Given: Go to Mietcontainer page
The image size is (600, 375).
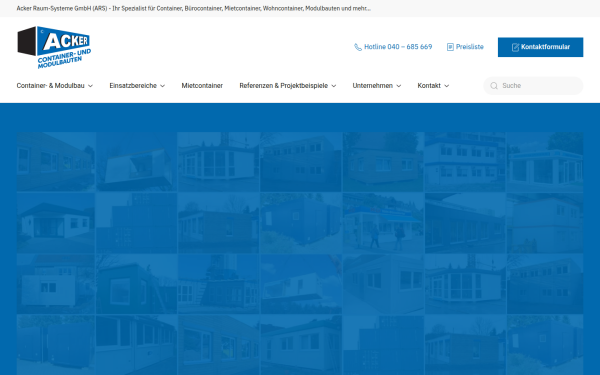Looking at the screenshot, I should point(202,86).
